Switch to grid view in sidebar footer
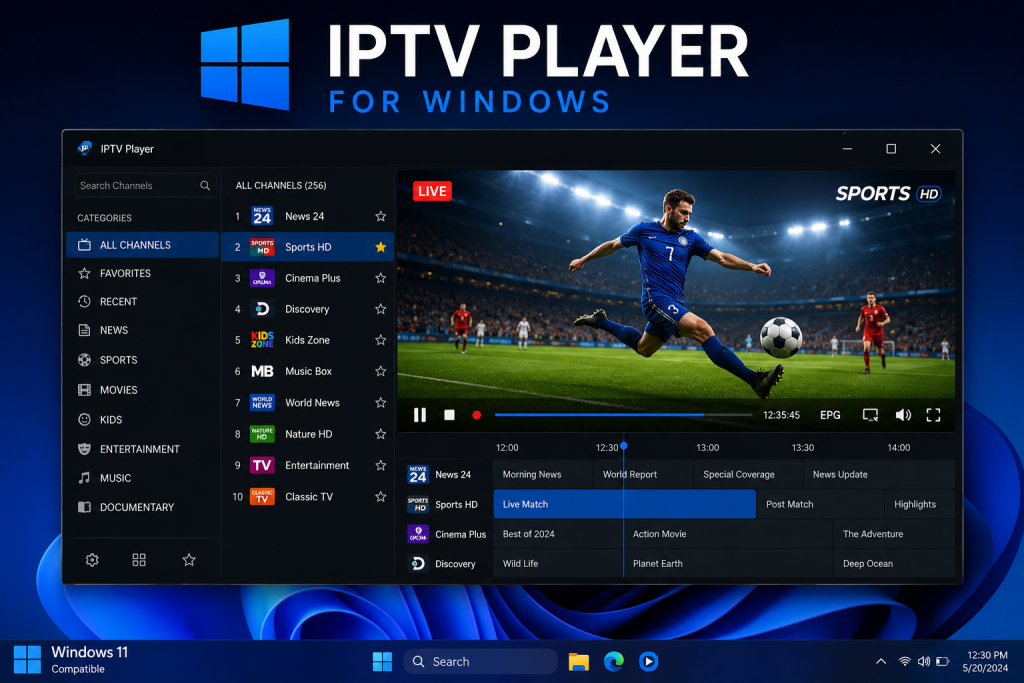Image resolution: width=1024 pixels, height=683 pixels. point(139,560)
